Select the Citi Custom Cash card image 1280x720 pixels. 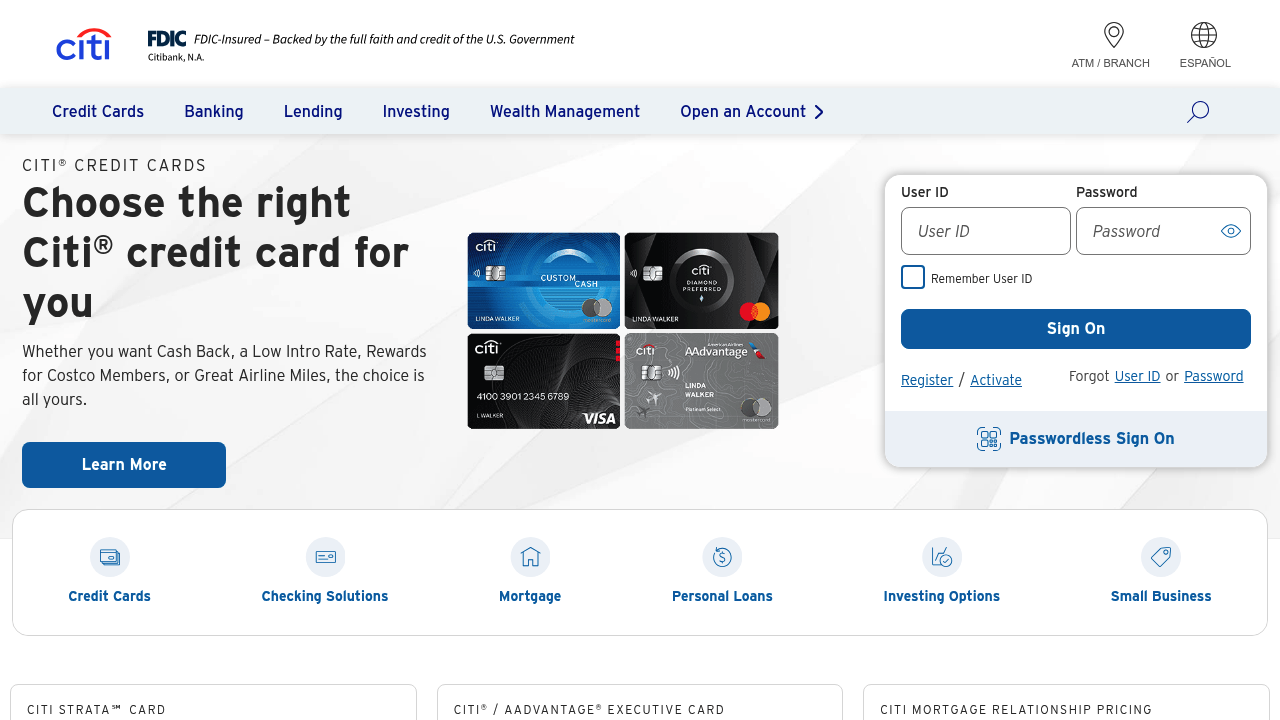click(x=544, y=281)
